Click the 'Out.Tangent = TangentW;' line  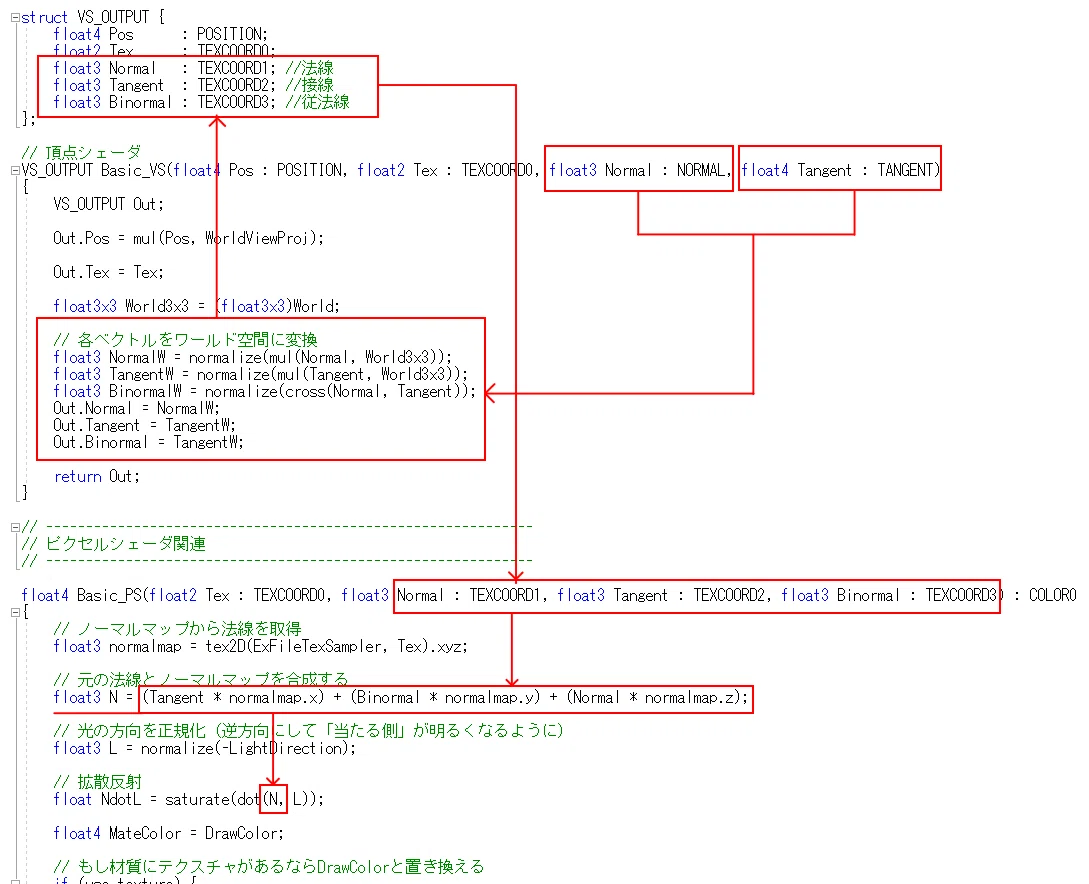[x=144, y=425]
